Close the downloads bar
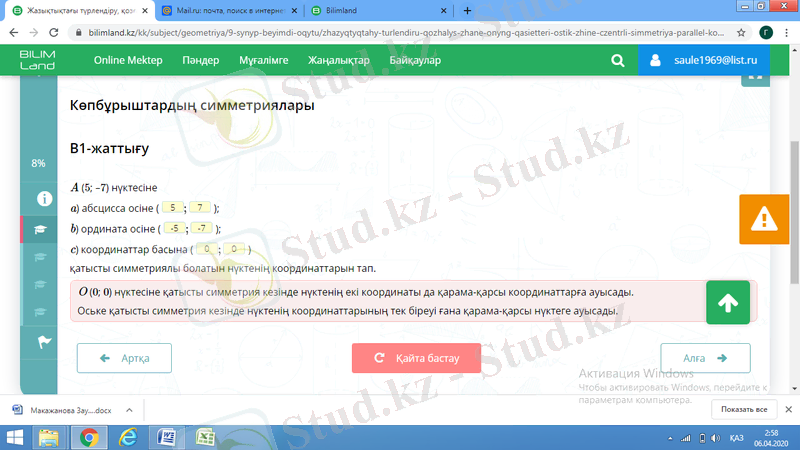 (788, 409)
